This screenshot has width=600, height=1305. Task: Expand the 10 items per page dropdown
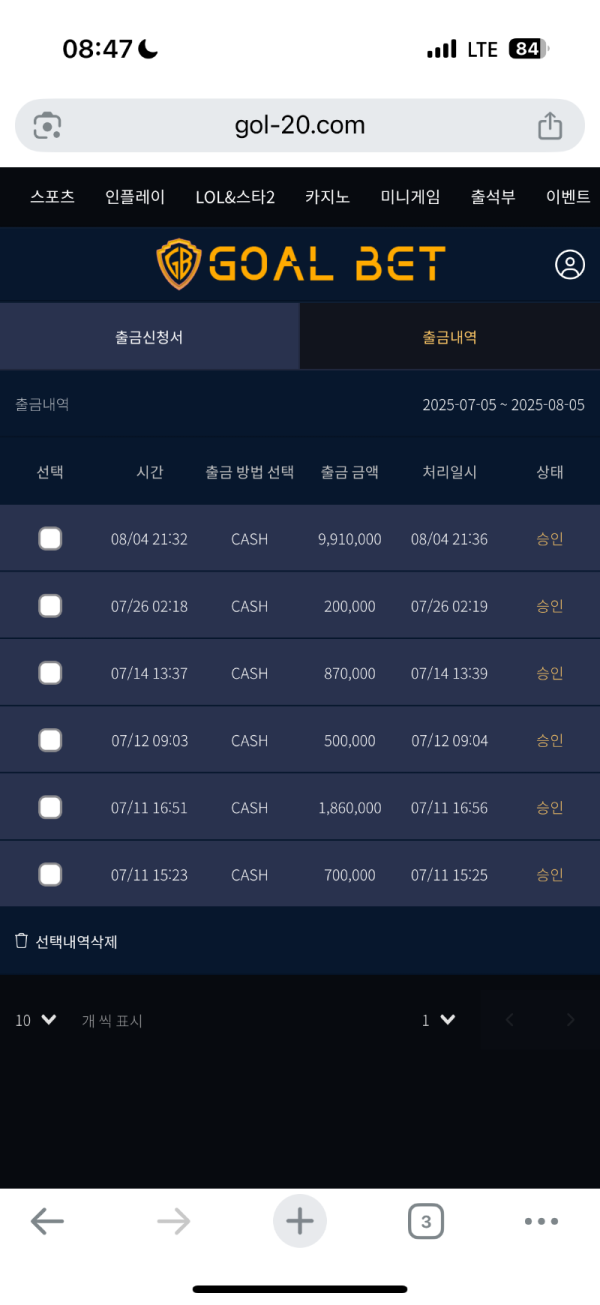coord(36,1020)
